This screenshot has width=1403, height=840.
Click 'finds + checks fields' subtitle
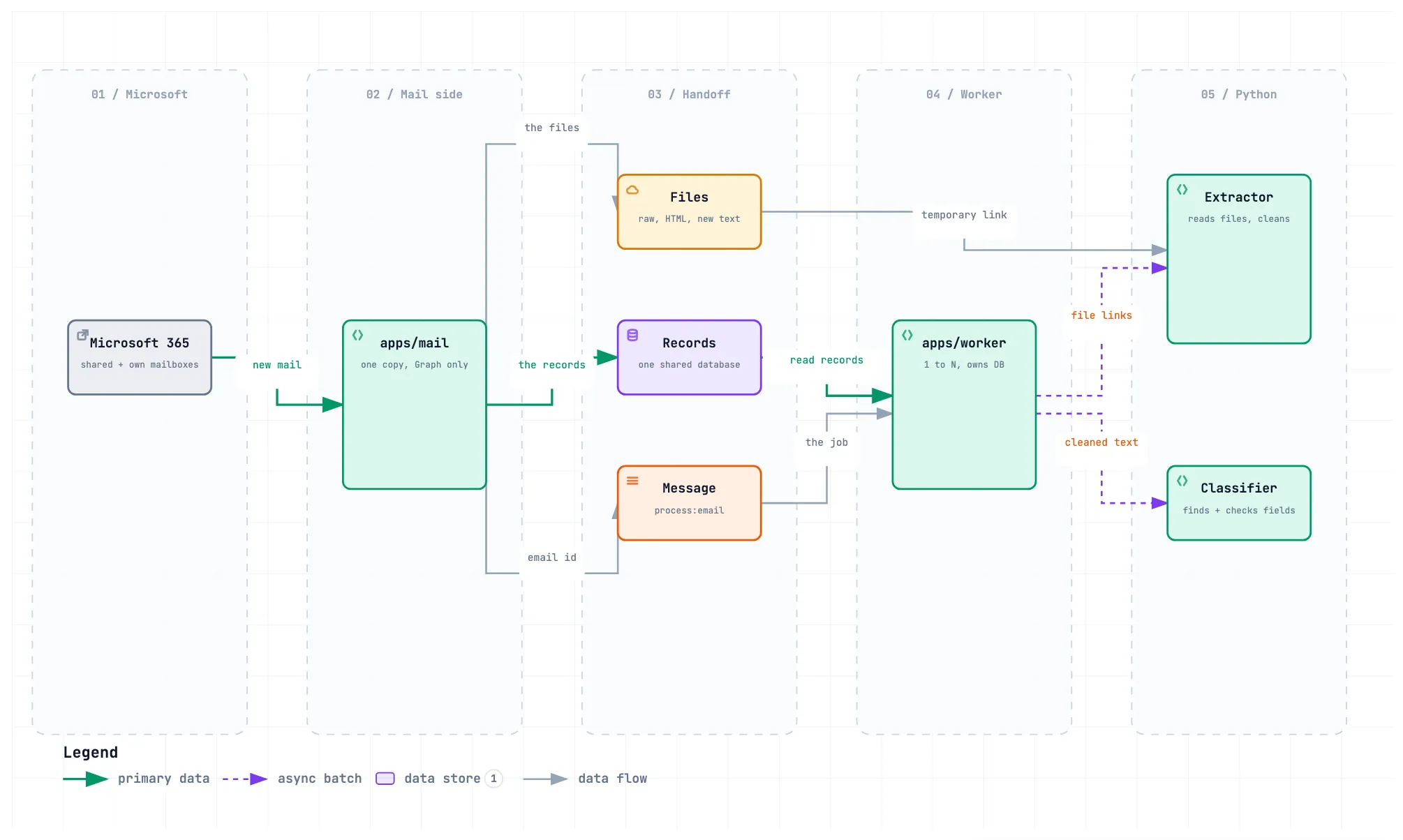click(x=1239, y=511)
